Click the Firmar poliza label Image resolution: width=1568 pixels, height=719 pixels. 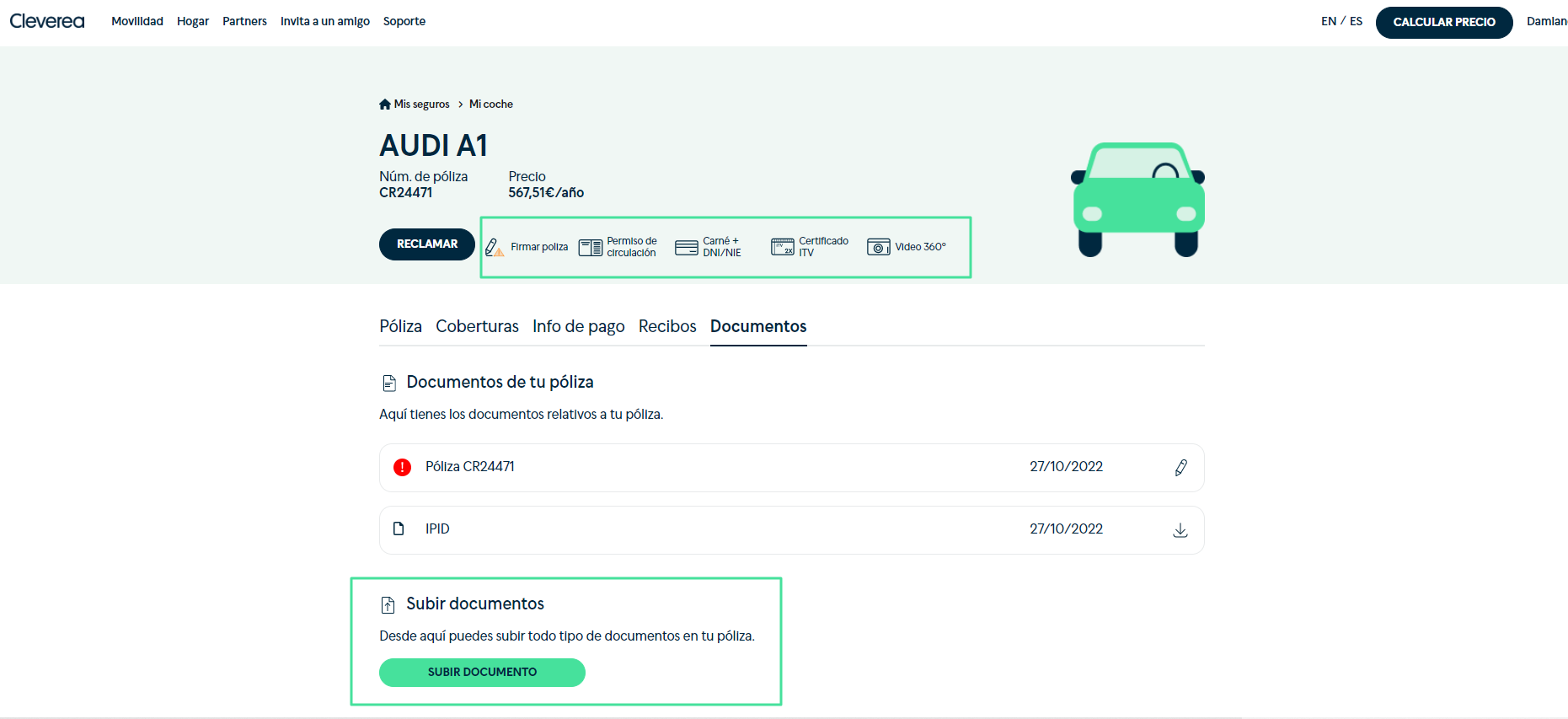click(539, 247)
